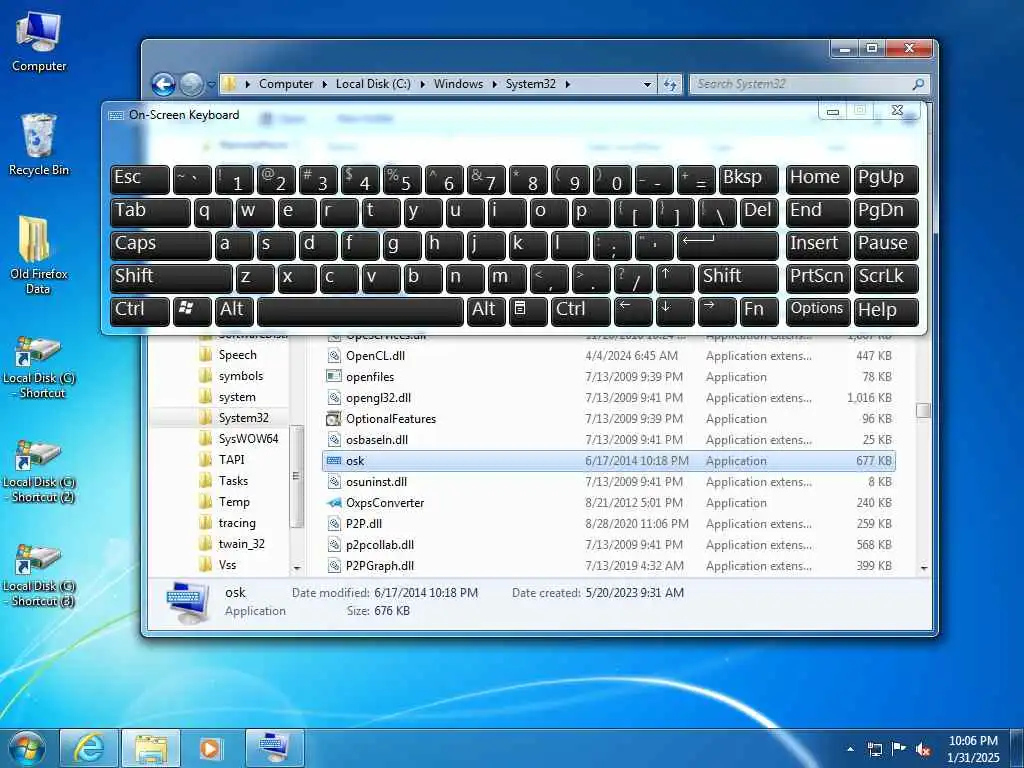Viewport: 1024px width, 768px height.
Task: Open the Action Center flag tray icon
Action: click(x=899, y=748)
